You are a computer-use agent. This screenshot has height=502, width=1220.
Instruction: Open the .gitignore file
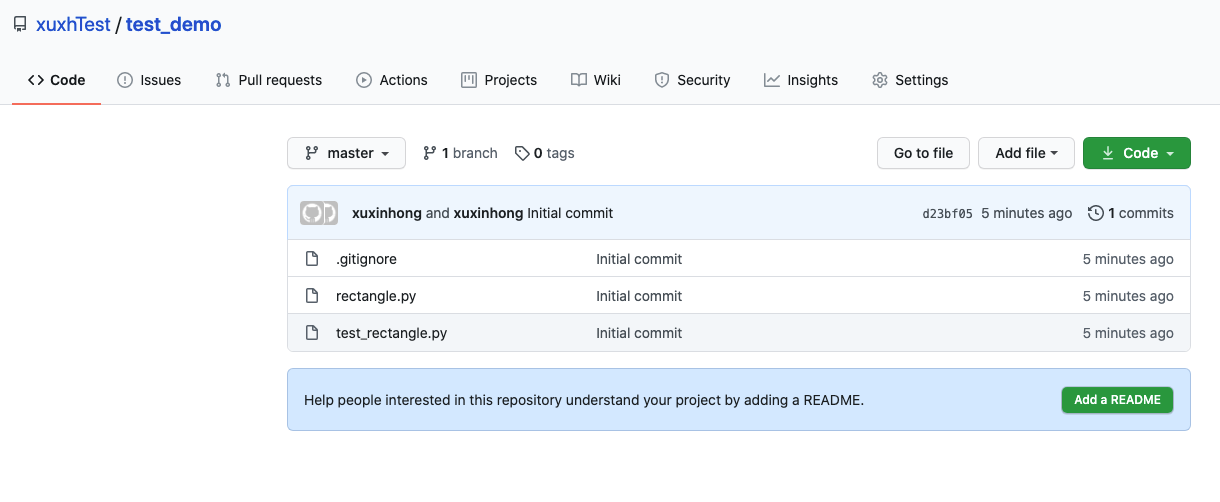pyautogui.click(x=366, y=259)
